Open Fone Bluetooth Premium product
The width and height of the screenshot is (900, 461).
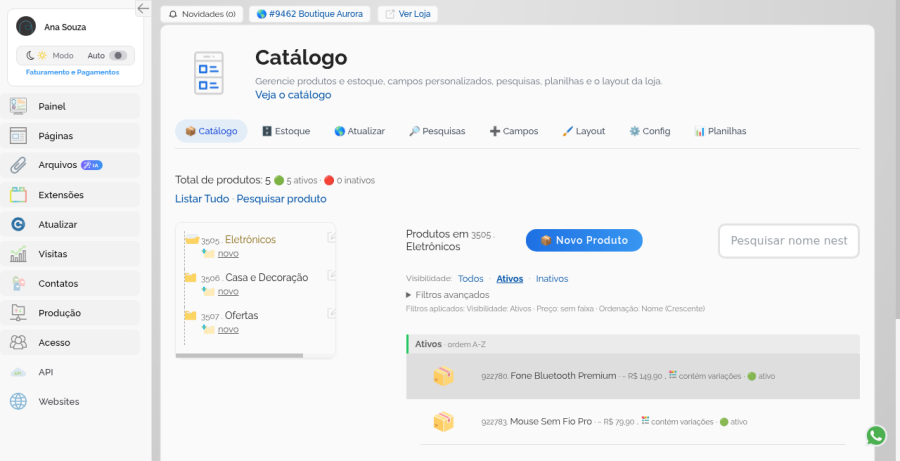(x=563, y=375)
